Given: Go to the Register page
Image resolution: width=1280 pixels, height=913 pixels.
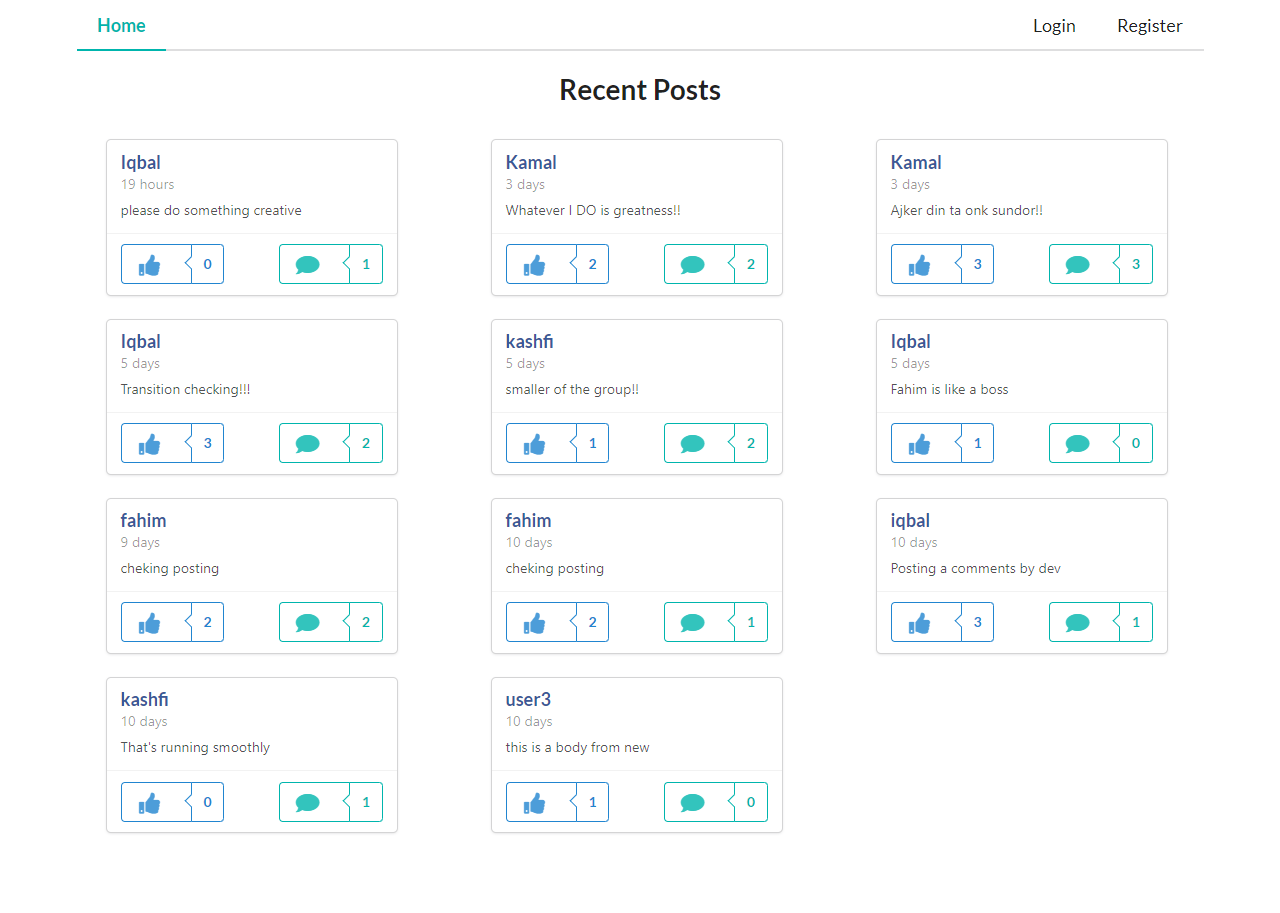Looking at the screenshot, I should coord(1149,26).
